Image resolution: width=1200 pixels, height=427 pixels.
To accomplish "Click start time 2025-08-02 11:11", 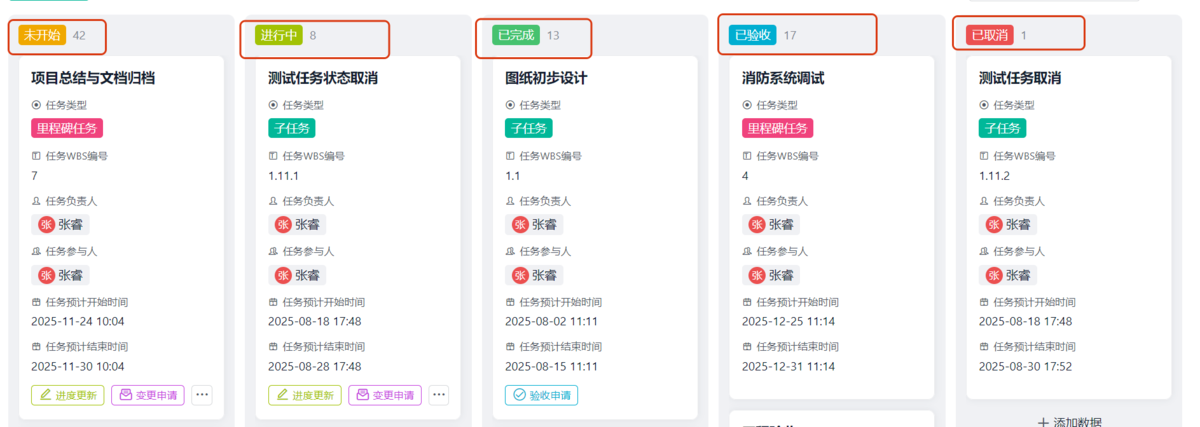I will coord(552,321).
